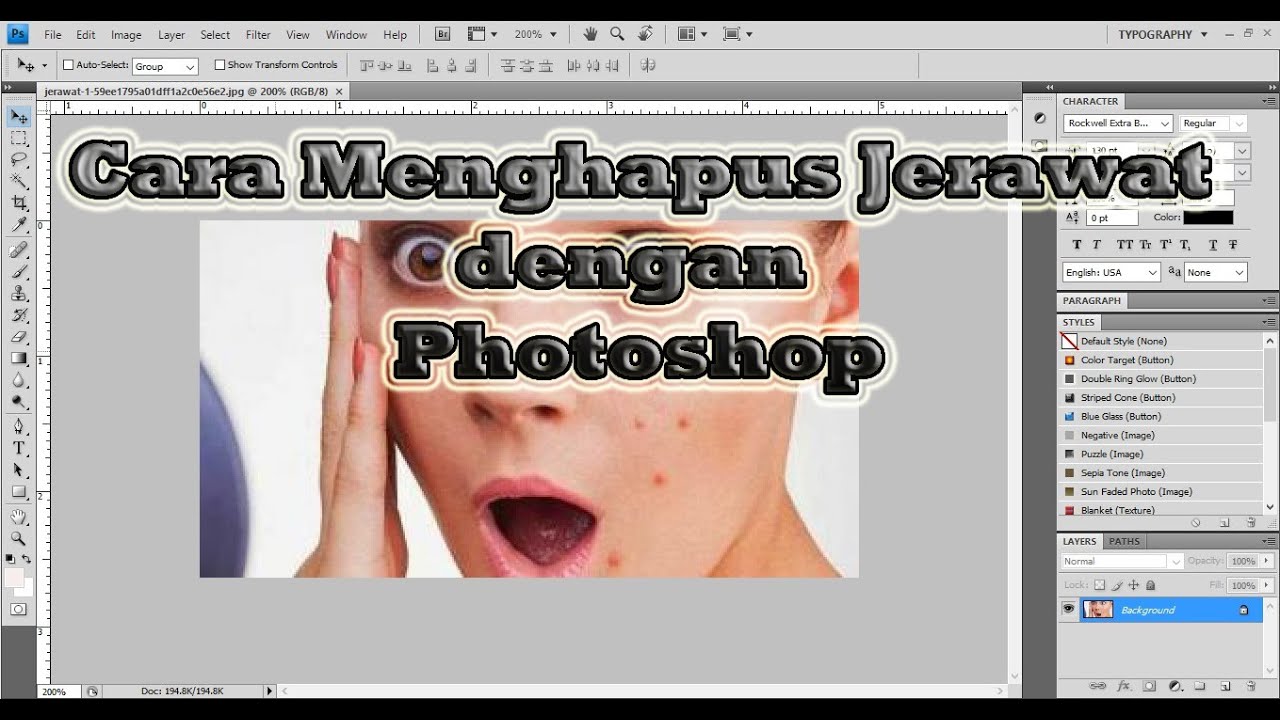
Task: Open the Image menu
Action: pos(126,34)
